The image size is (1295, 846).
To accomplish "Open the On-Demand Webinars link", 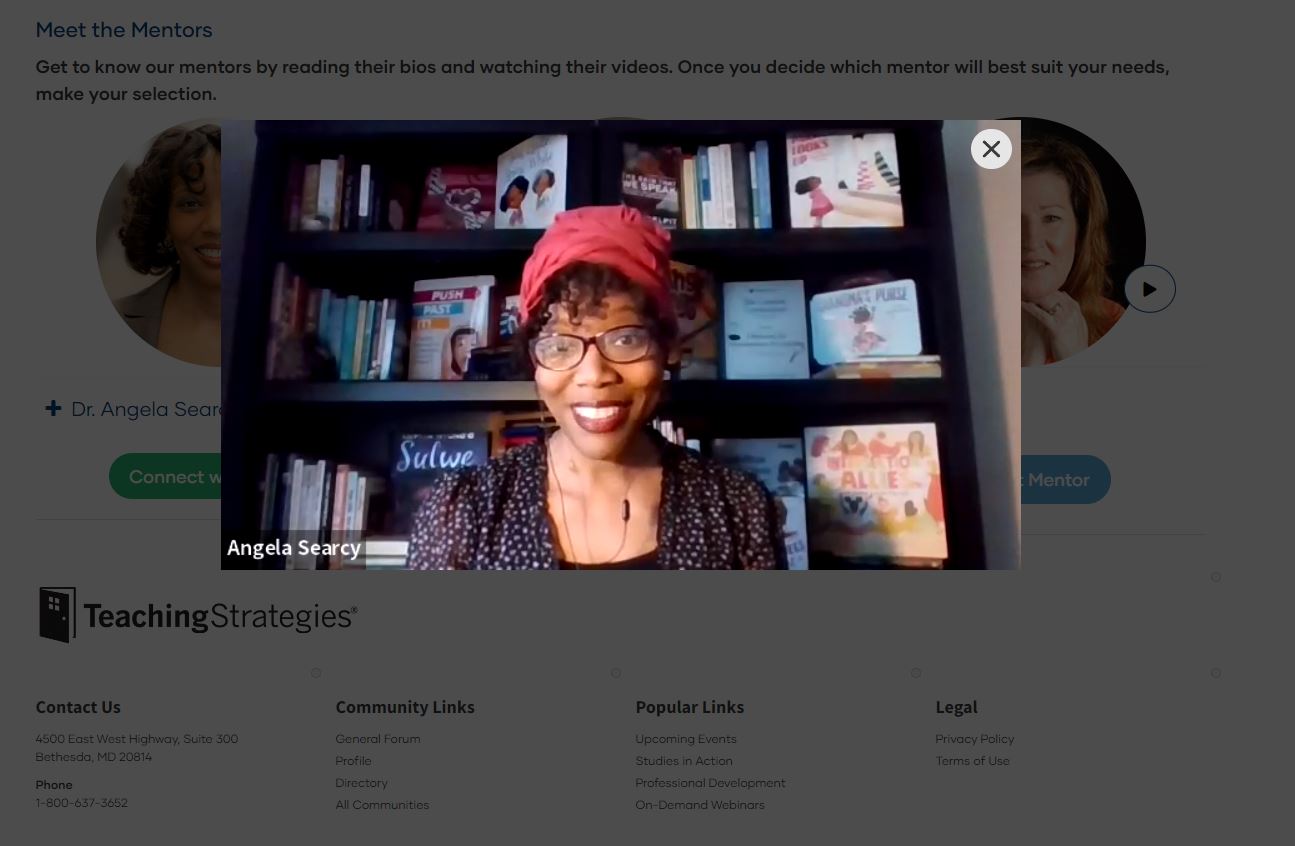I will [700, 805].
